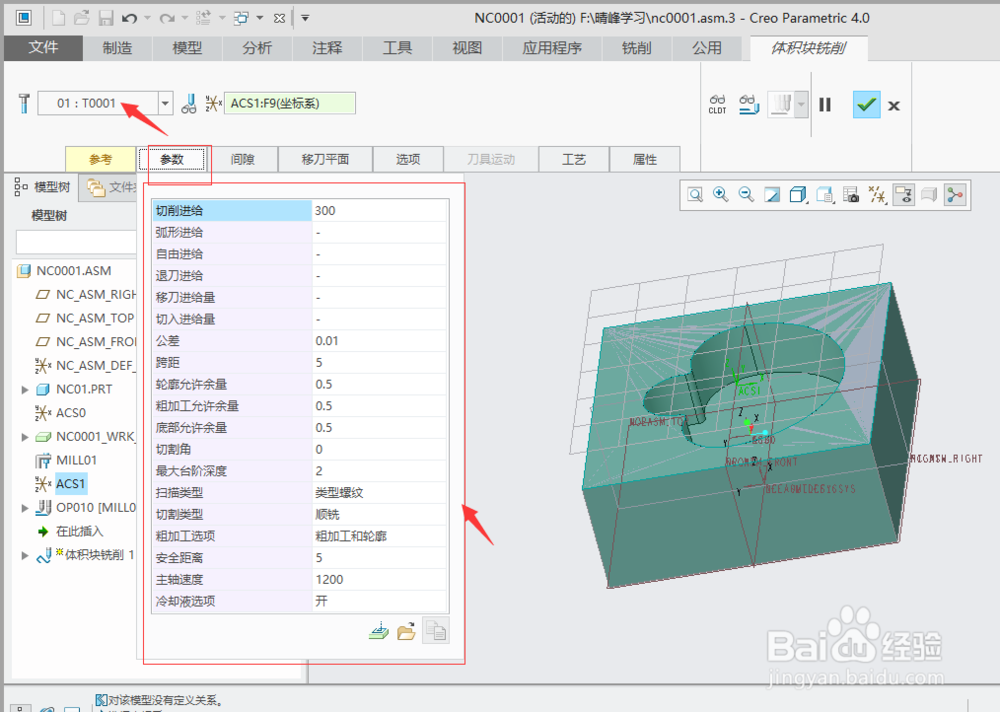This screenshot has width=1000, height=712.
Task: Click the ACS1:F9(坐标系) coordinate field
Action: coord(290,103)
